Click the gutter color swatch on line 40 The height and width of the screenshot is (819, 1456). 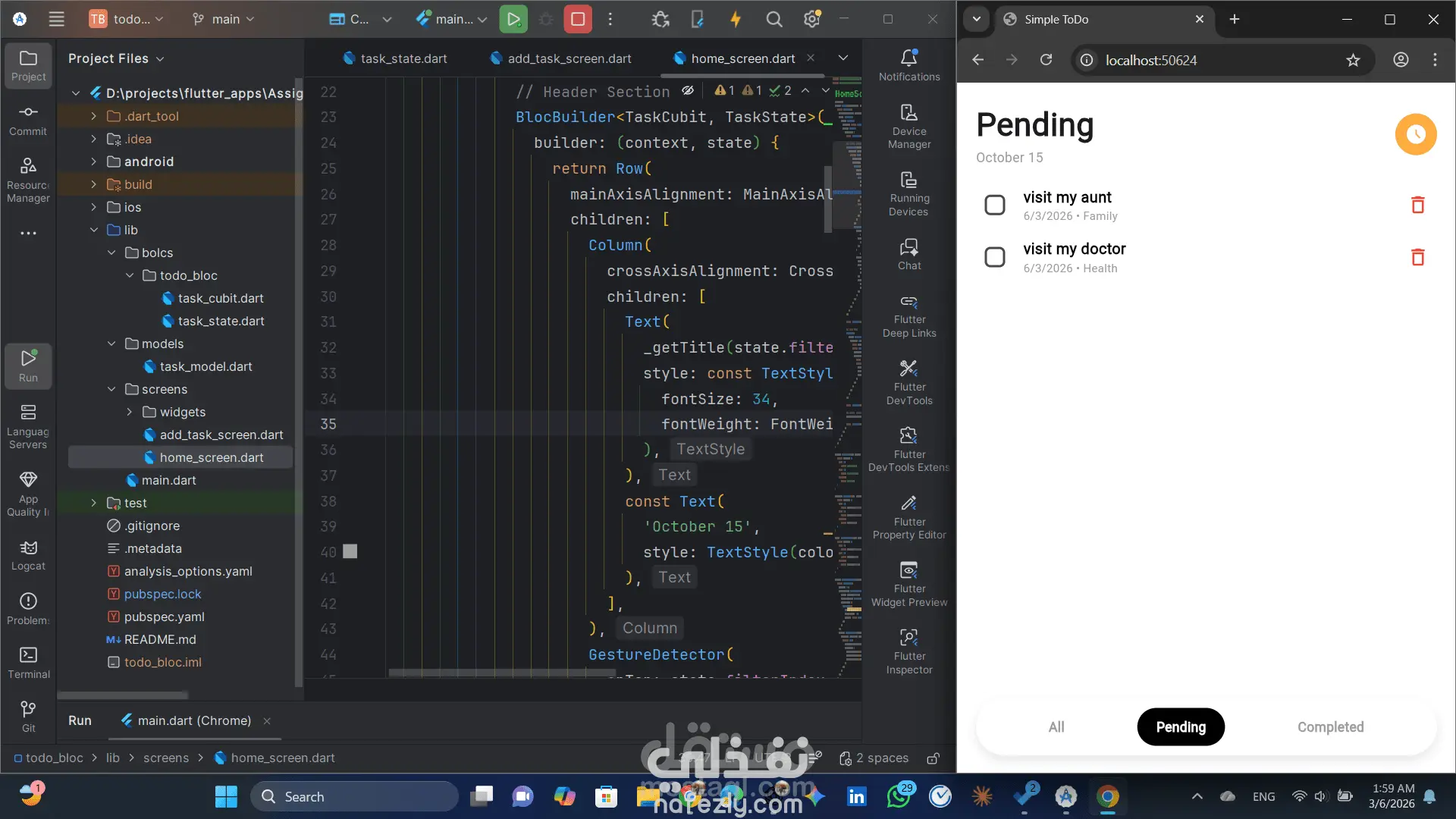(x=350, y=551)
